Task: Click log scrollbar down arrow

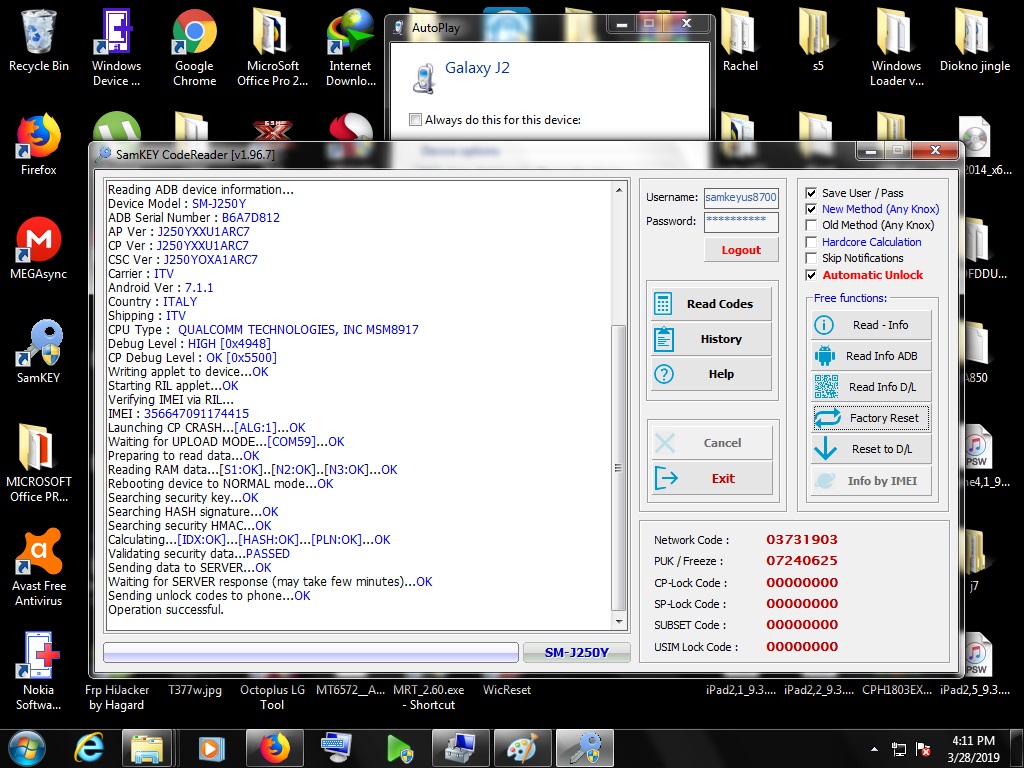Action: point(618,622)
